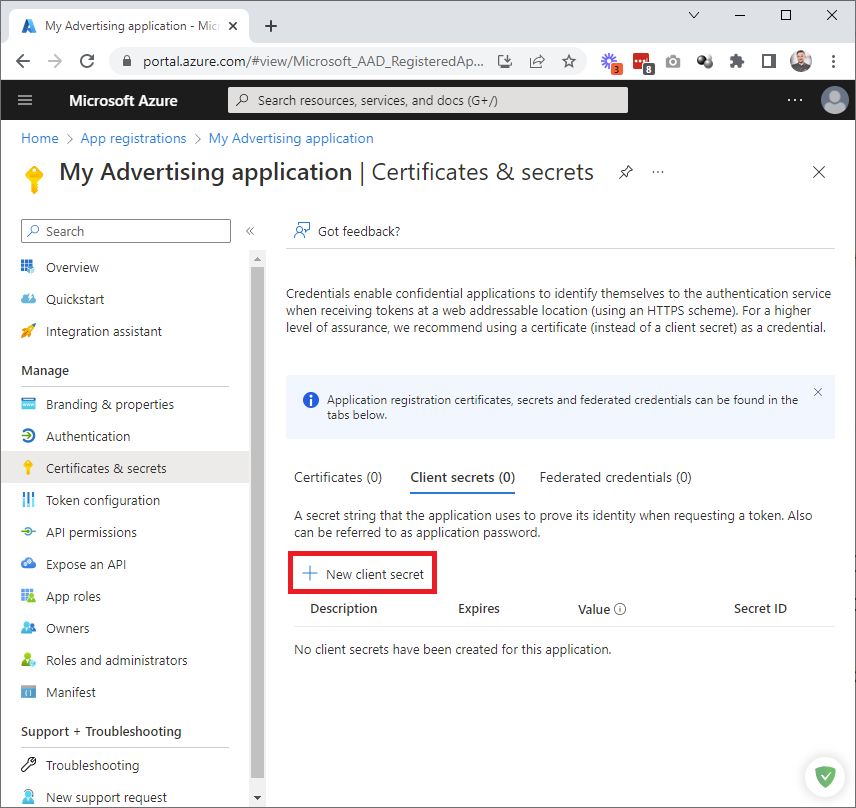
Task: Open the Got feedback? option
Action: (347, 231)
